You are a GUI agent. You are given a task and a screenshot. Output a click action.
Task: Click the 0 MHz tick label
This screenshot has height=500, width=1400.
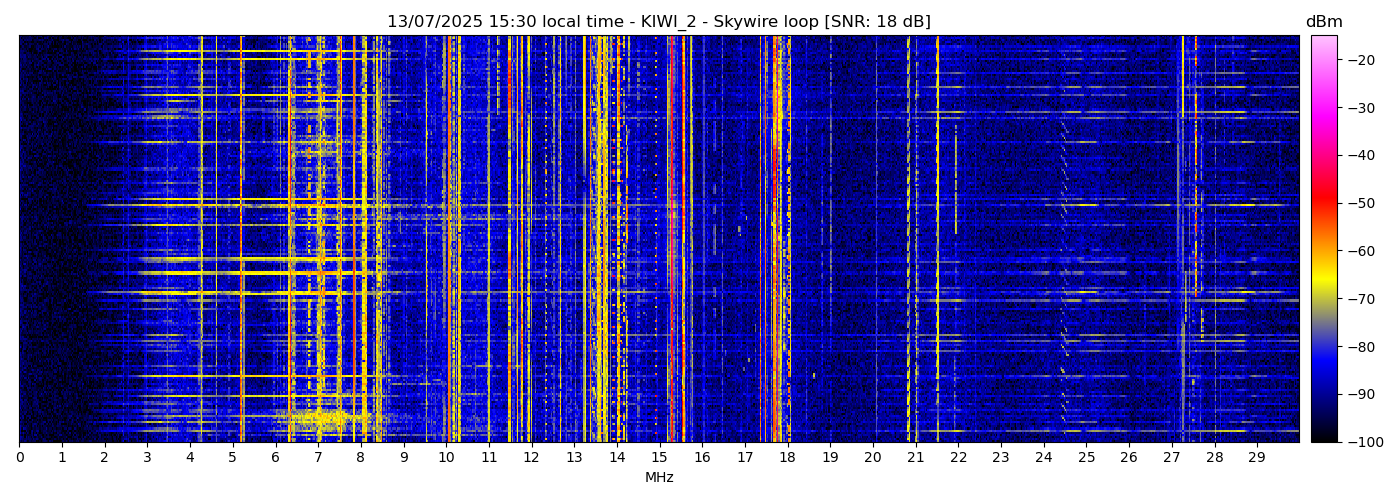pos(19,457)
